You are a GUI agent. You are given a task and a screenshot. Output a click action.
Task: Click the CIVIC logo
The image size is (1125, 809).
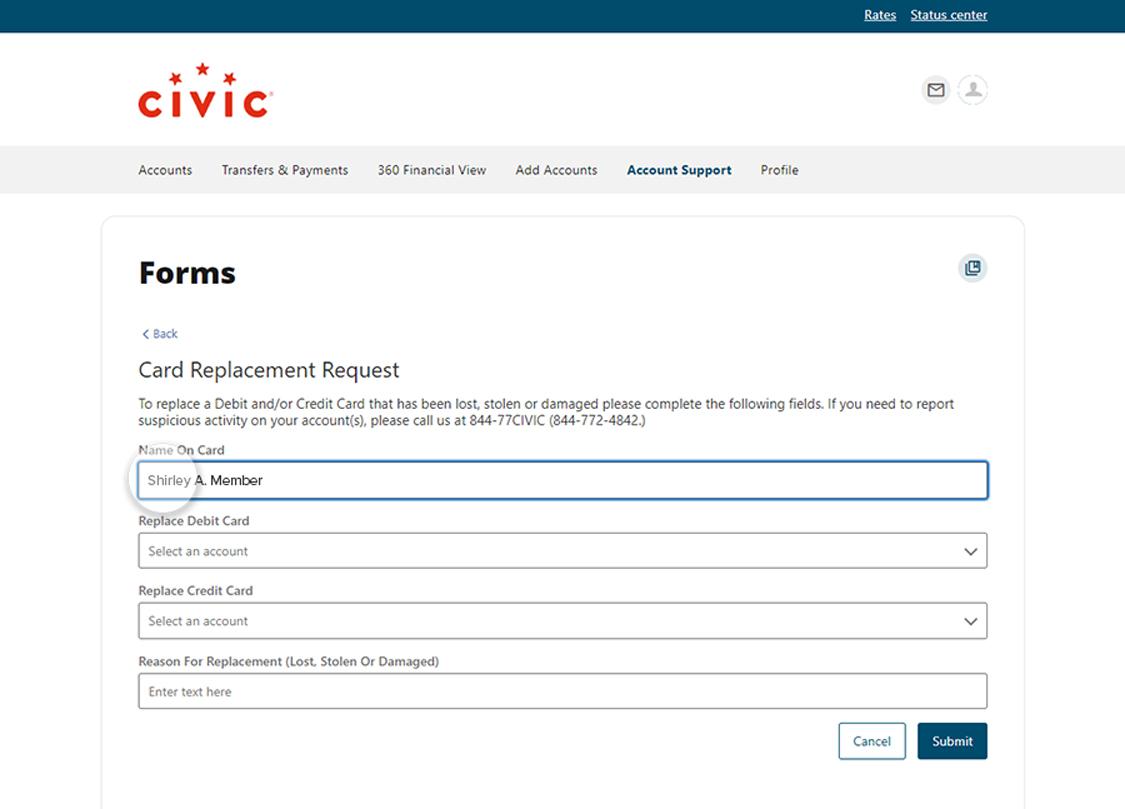[205, 92]
